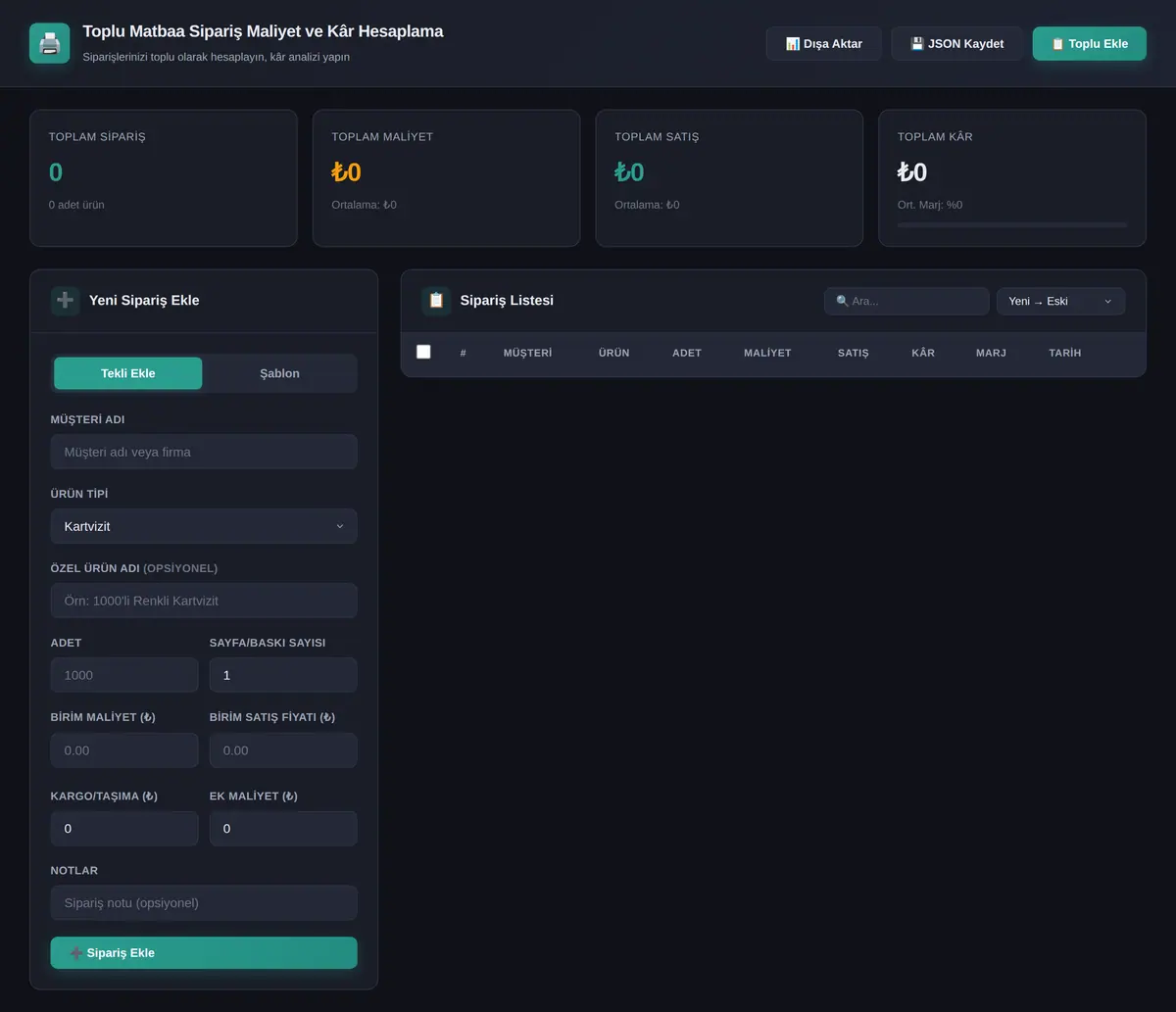
Task: Click the Toplam Kâr amount ₺0
Action: click(912, 172)
